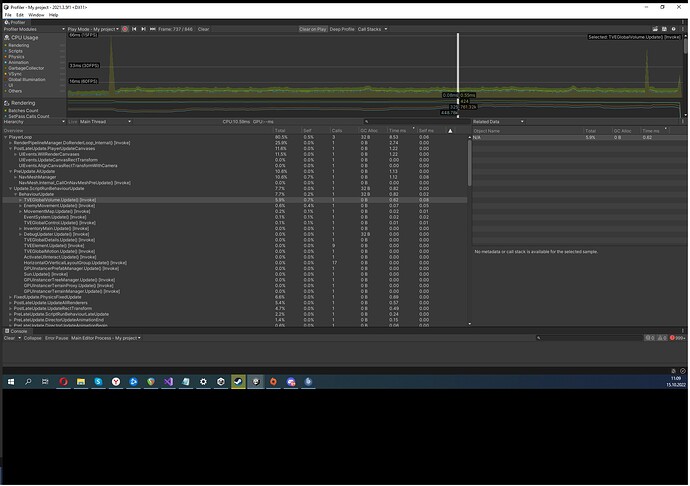Screen dimensions: 690x486
Task: Click the CPU Usage module icon
Action: (x=7, y=38)
